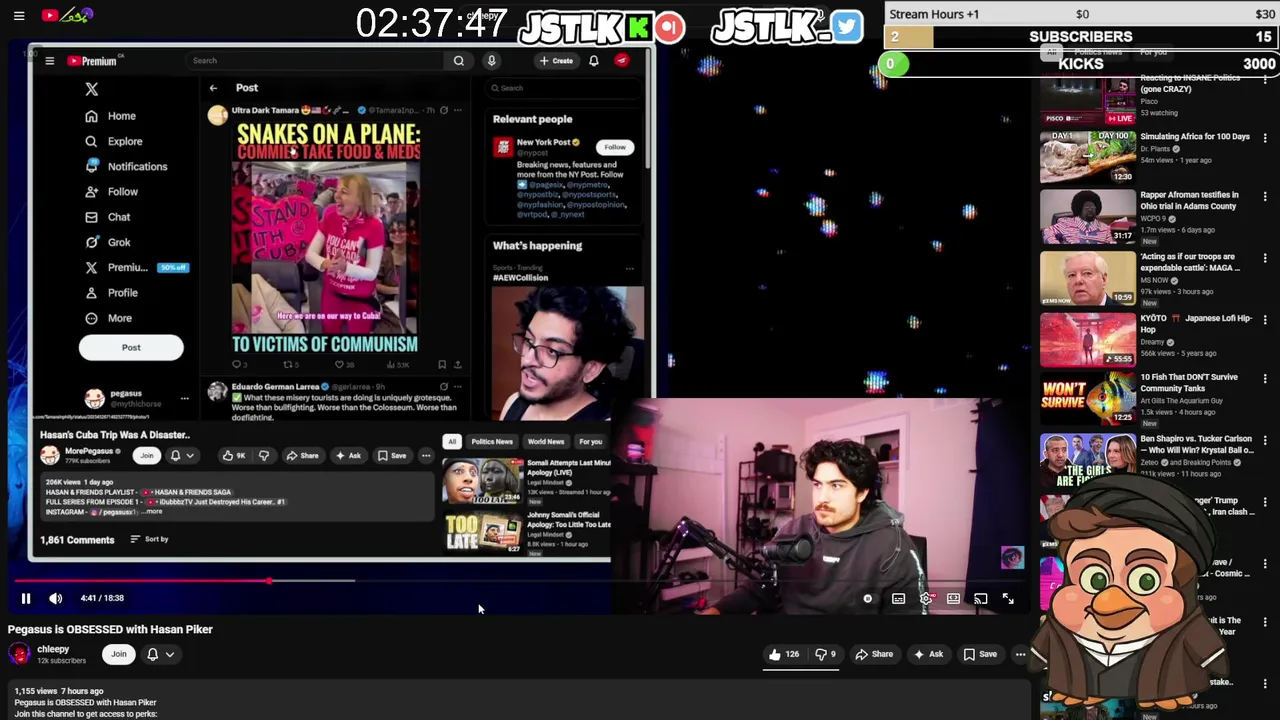1280x720 pixels.
Task: Click Profile in the video's X sidebar
Action: 112,292
